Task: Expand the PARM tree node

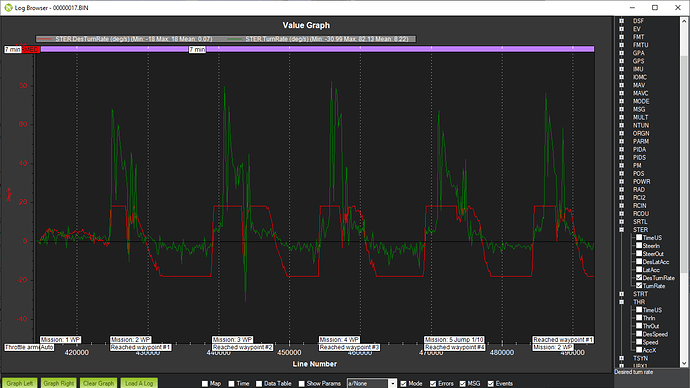Action: pyautogui.click(x=621, y=141)
